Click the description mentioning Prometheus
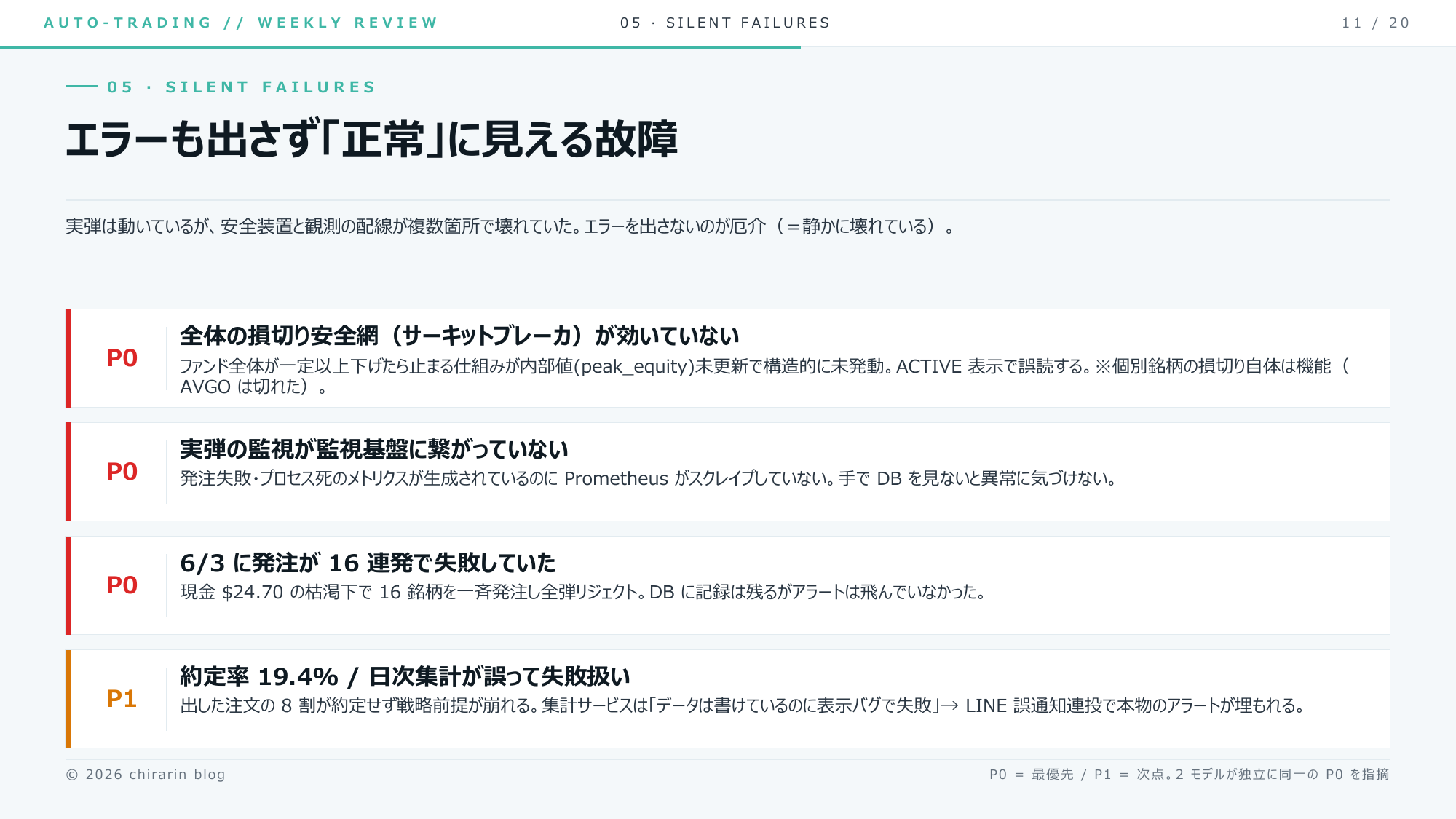 point(648,478)
